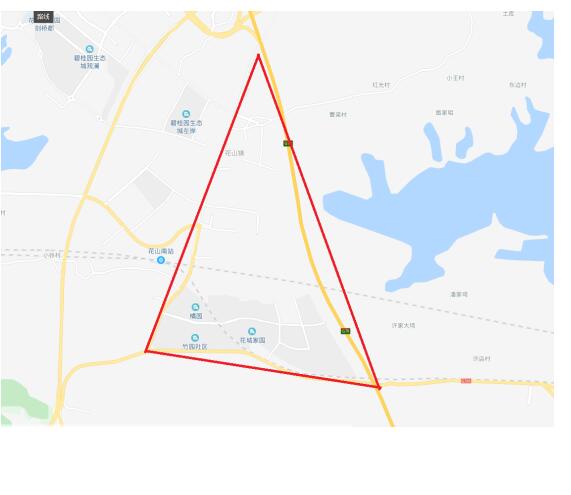Click the 花山镇 town label

pyautogui.click(x=234, y=153)
